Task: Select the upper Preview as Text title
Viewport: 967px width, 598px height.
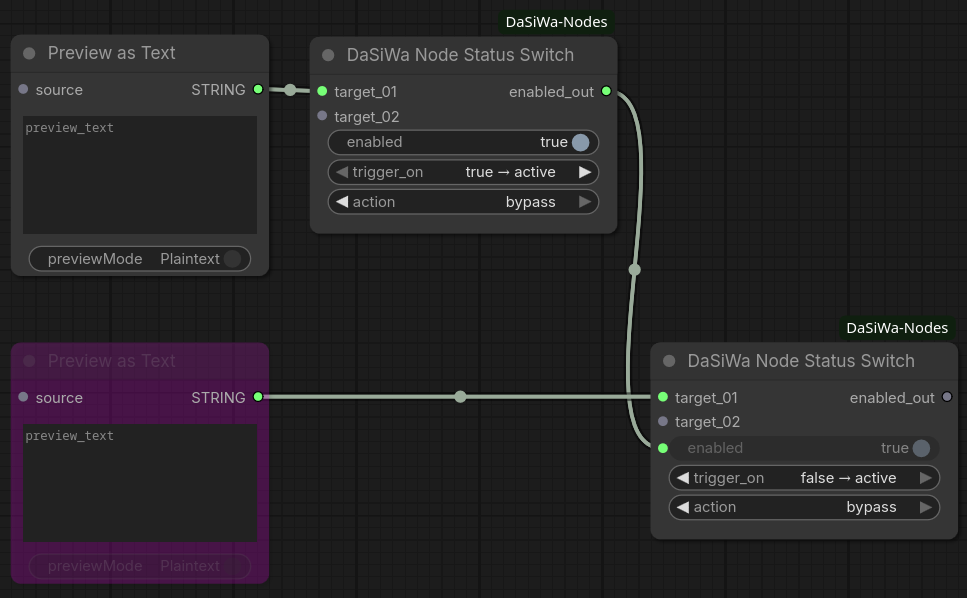Action: 112,53
